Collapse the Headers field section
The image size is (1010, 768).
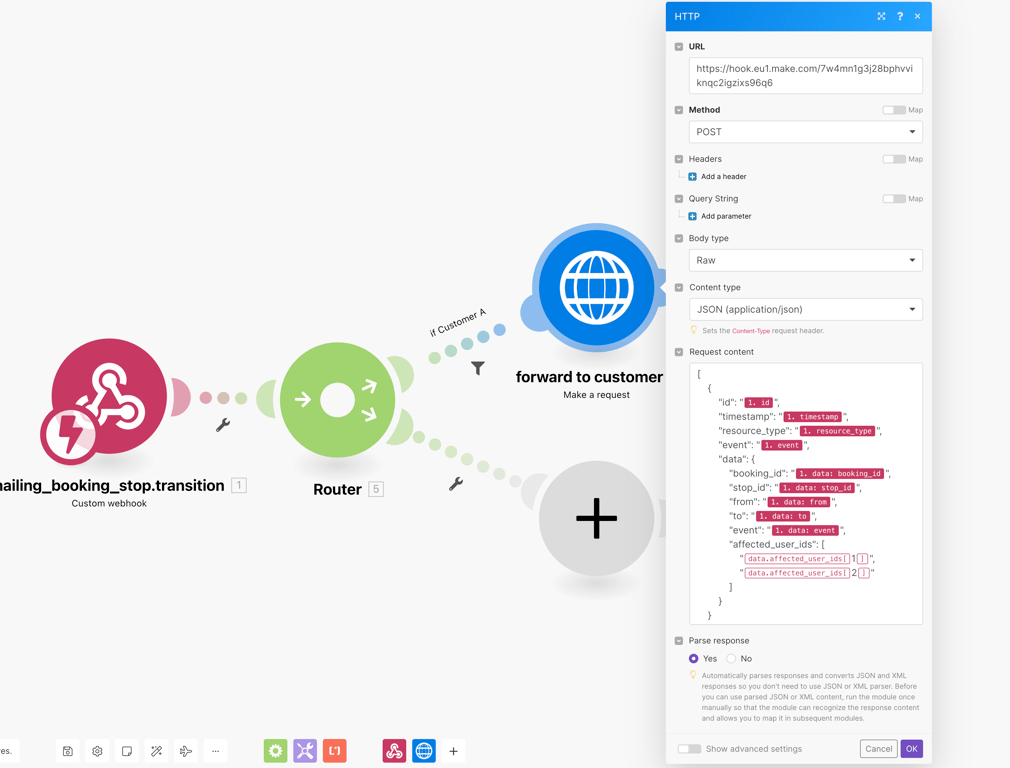(679, 159)
